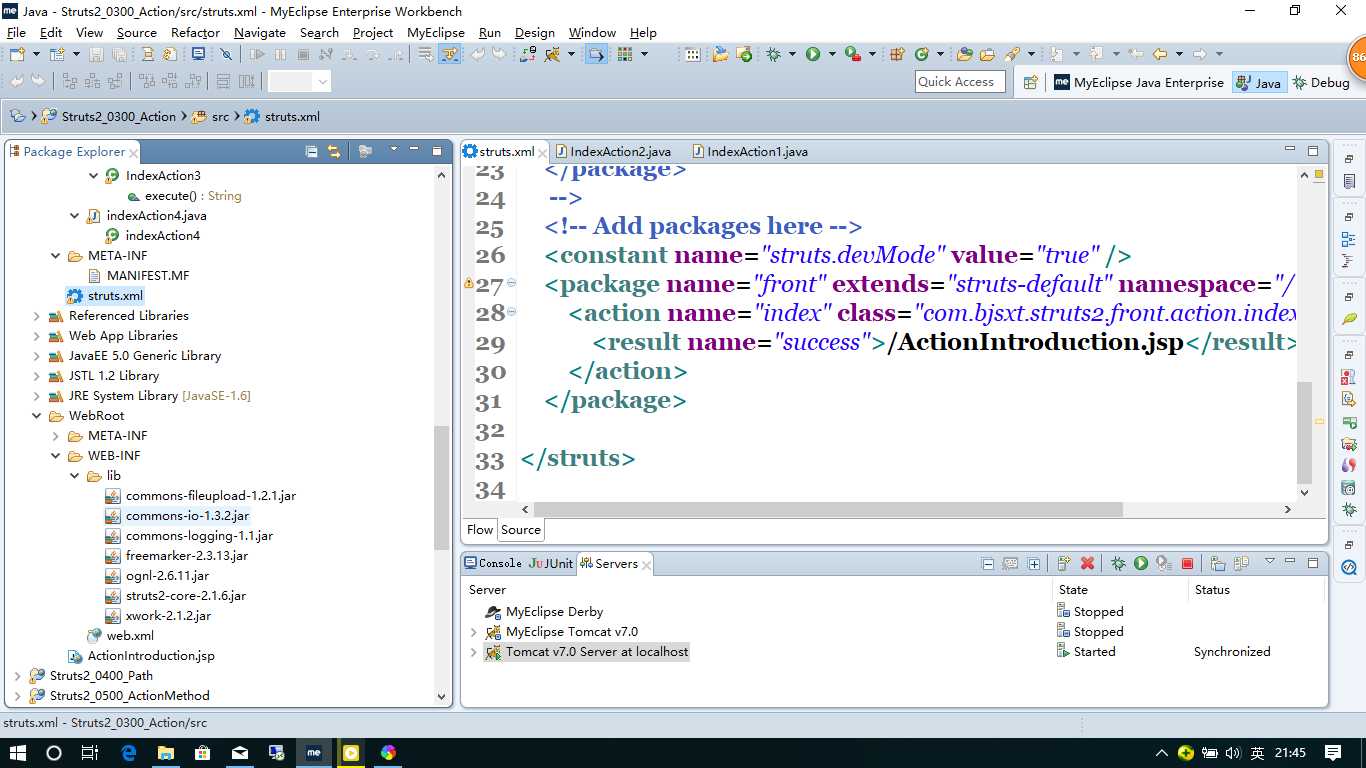Viewport: 1366px width, 768px height.
Task: Click the Open Type toolbar icon
Action: tap(965, 54)
